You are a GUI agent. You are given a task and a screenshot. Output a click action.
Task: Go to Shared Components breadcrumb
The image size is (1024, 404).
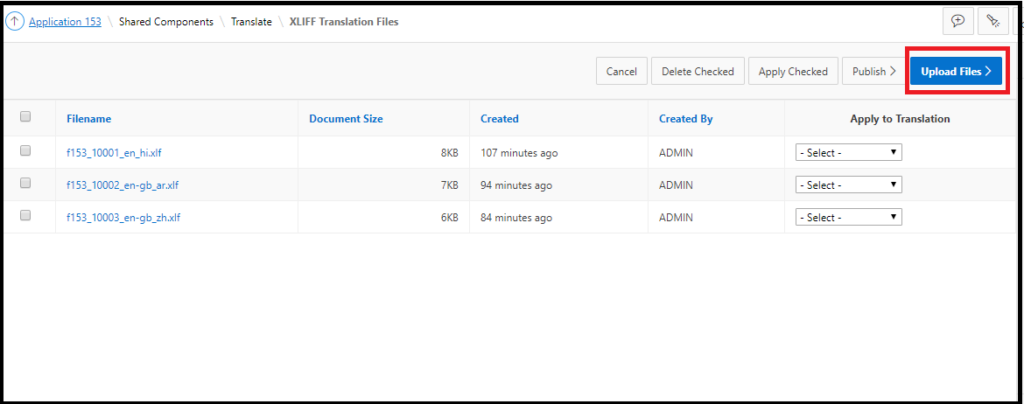click(165, 22)
